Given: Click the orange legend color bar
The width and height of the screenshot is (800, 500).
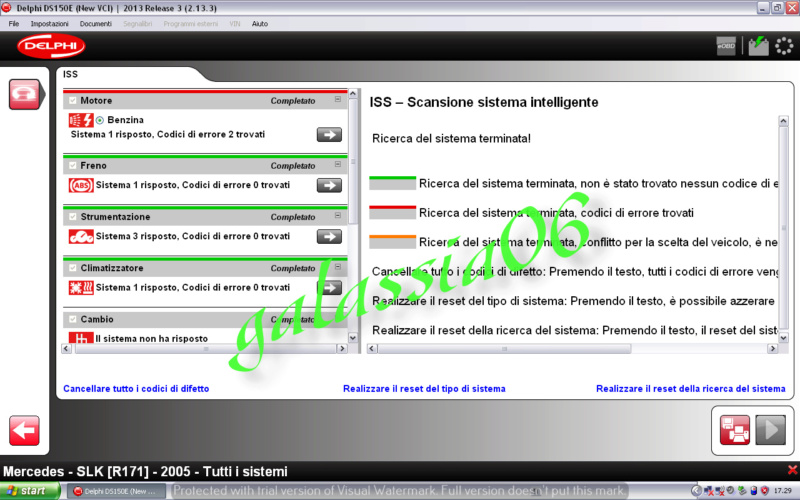Looking at the screenshot, I should coord(392,242).
